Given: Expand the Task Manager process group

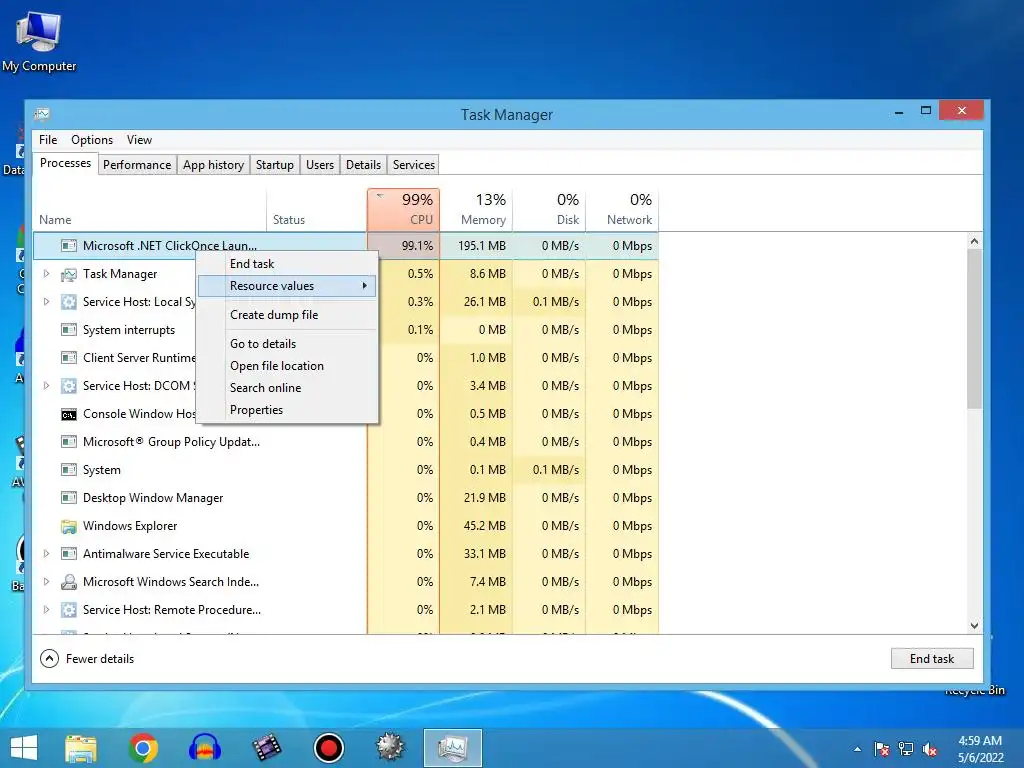Looking at the screenshot, I should pyautogui.click(x=46, y=274).
